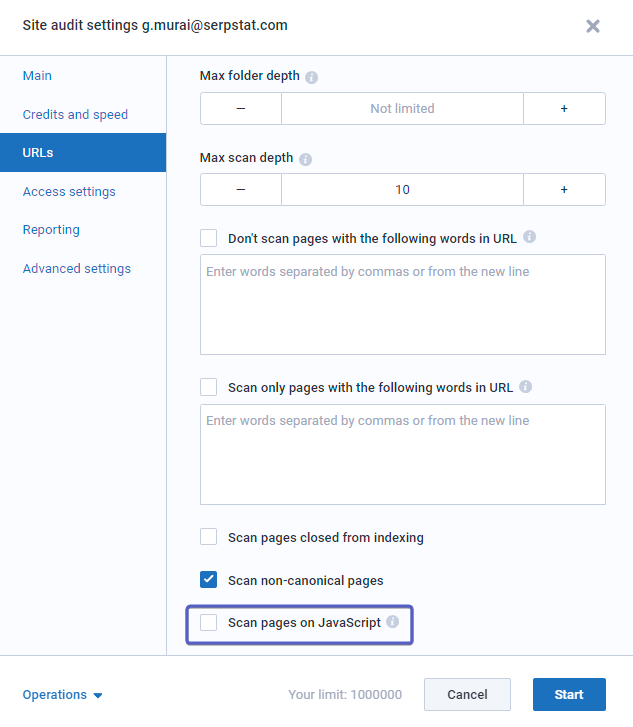Click info icon beside Max scan depth
This screenshot has height=727, width=633.
pyautogui.click(x=306, y=159)
